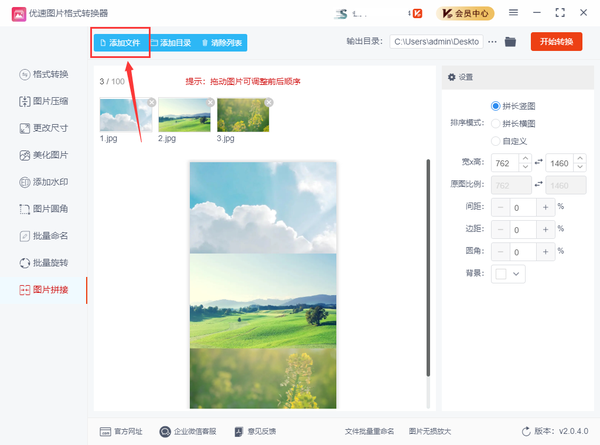The image size is (600, 445).
Task: Click the 添加文件 add file button
Action: point(120,43)
